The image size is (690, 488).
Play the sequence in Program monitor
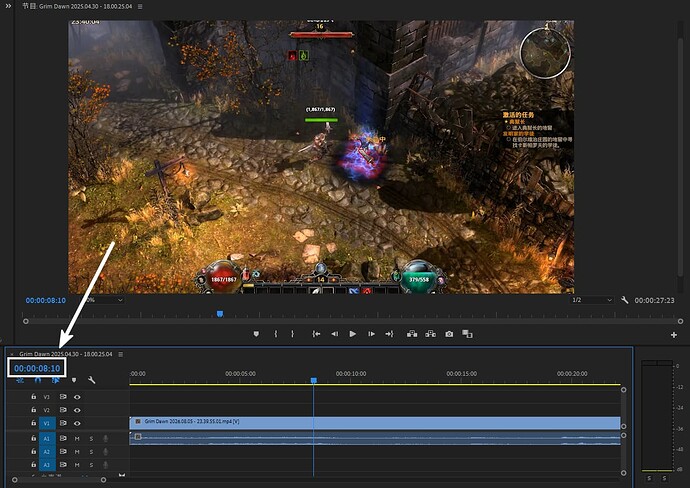click(352, 334)
